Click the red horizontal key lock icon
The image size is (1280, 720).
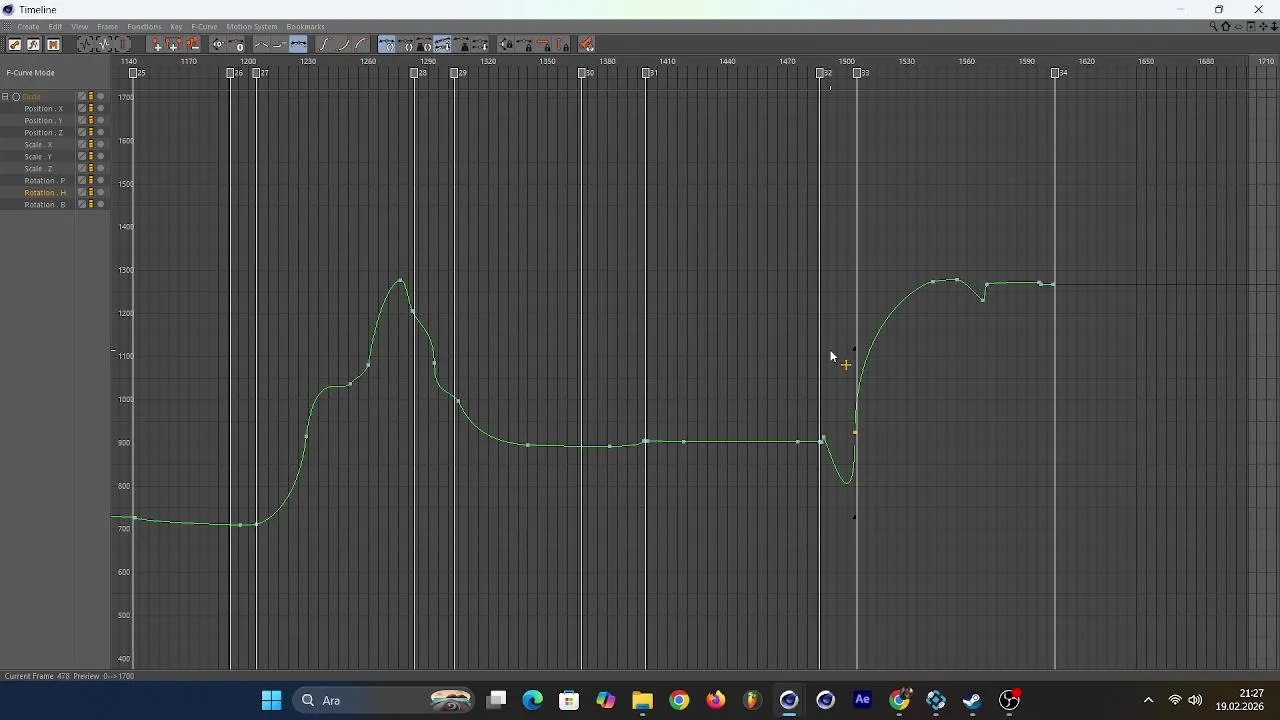(544, 45)
